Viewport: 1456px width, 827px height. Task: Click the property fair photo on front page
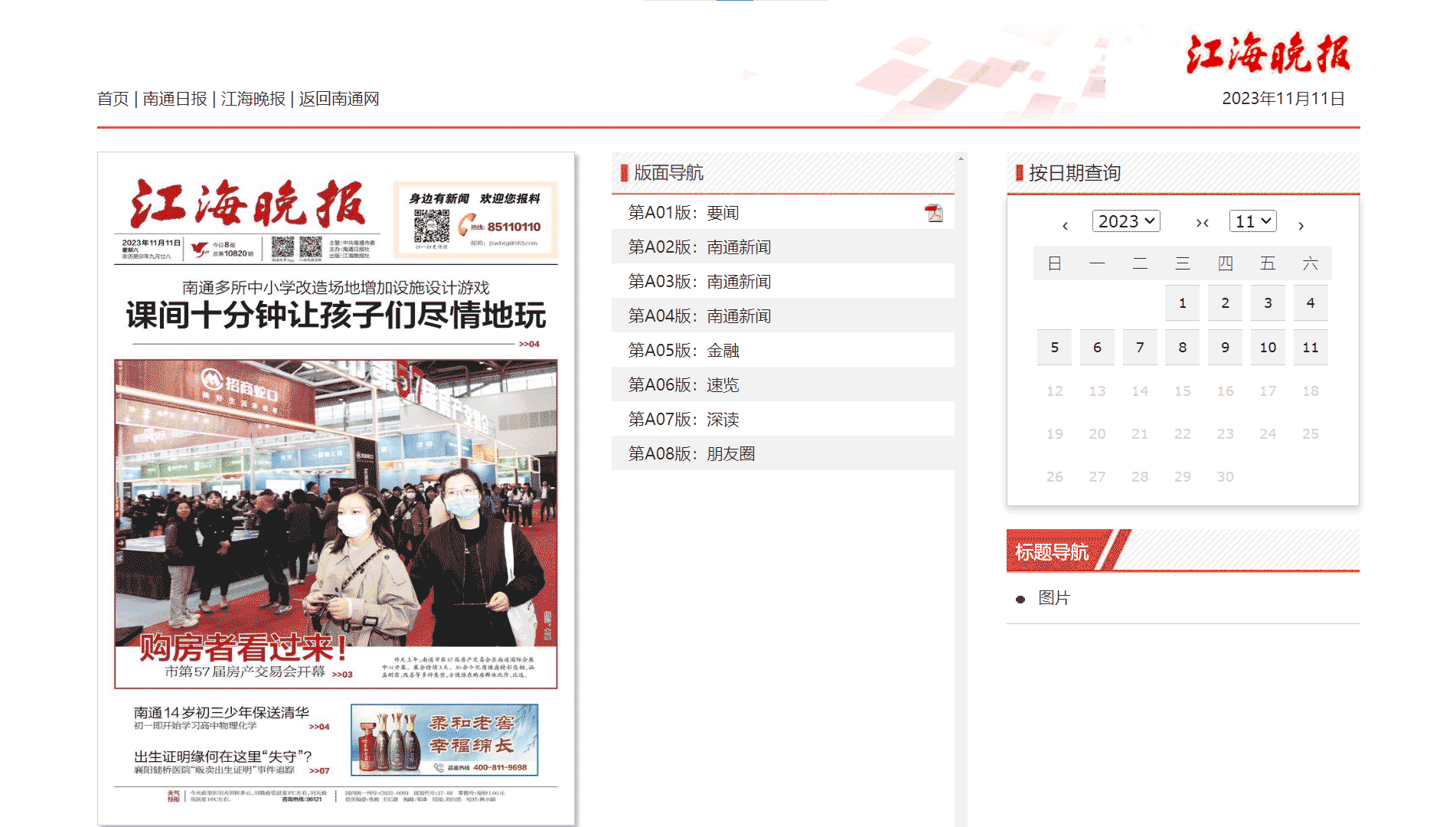click(x=335, y=502)
